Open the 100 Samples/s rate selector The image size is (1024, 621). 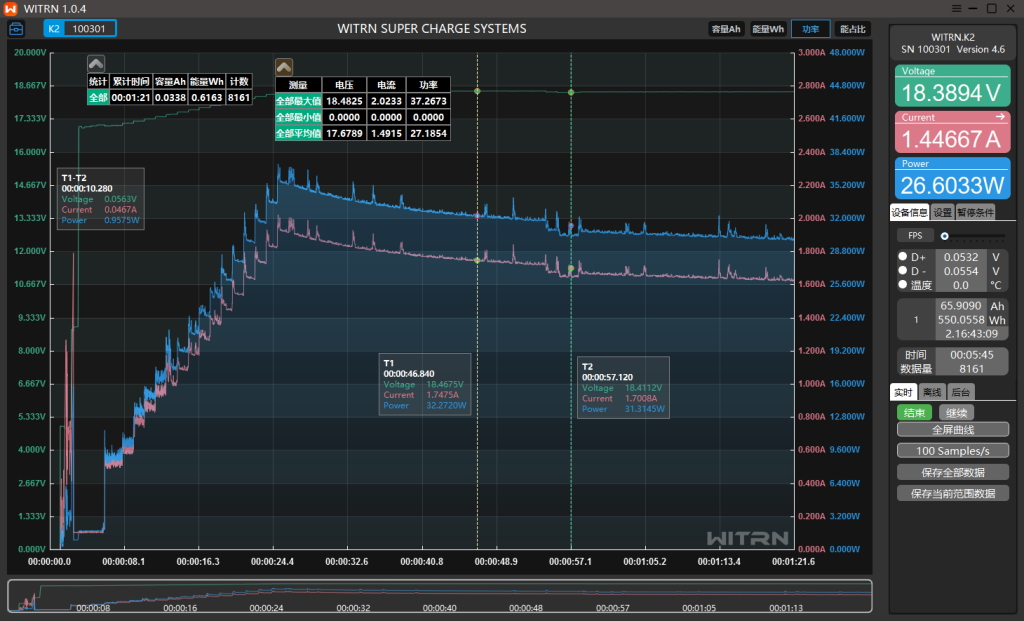952,451
